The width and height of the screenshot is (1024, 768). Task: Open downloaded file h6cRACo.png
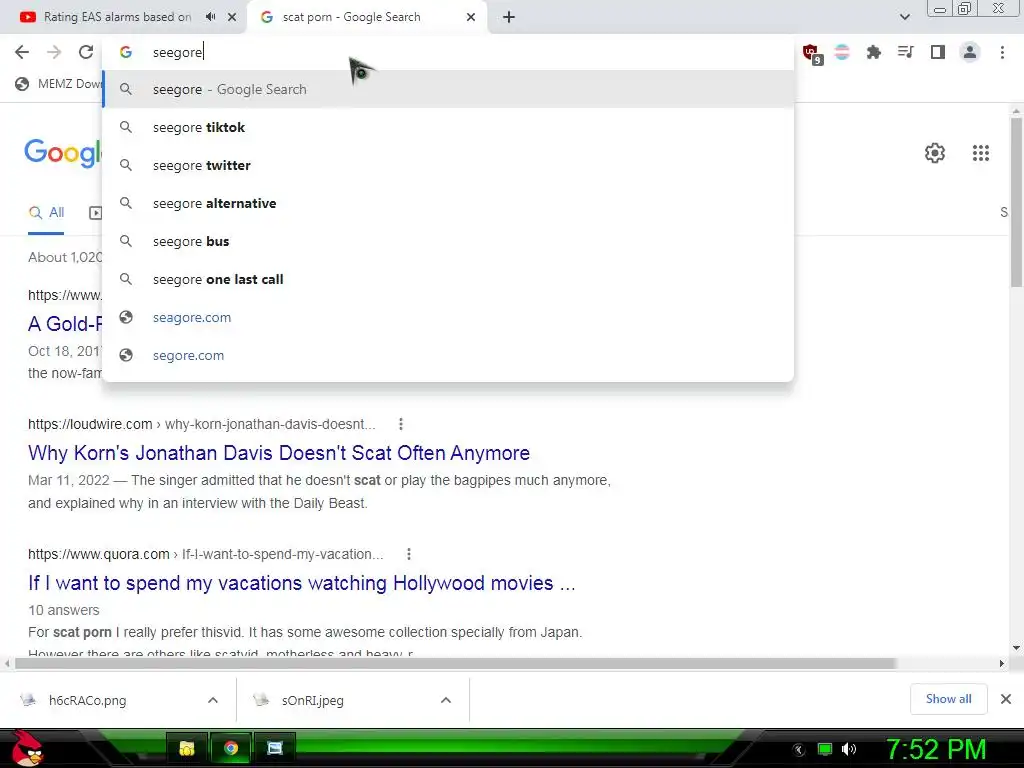pos(88,700)
